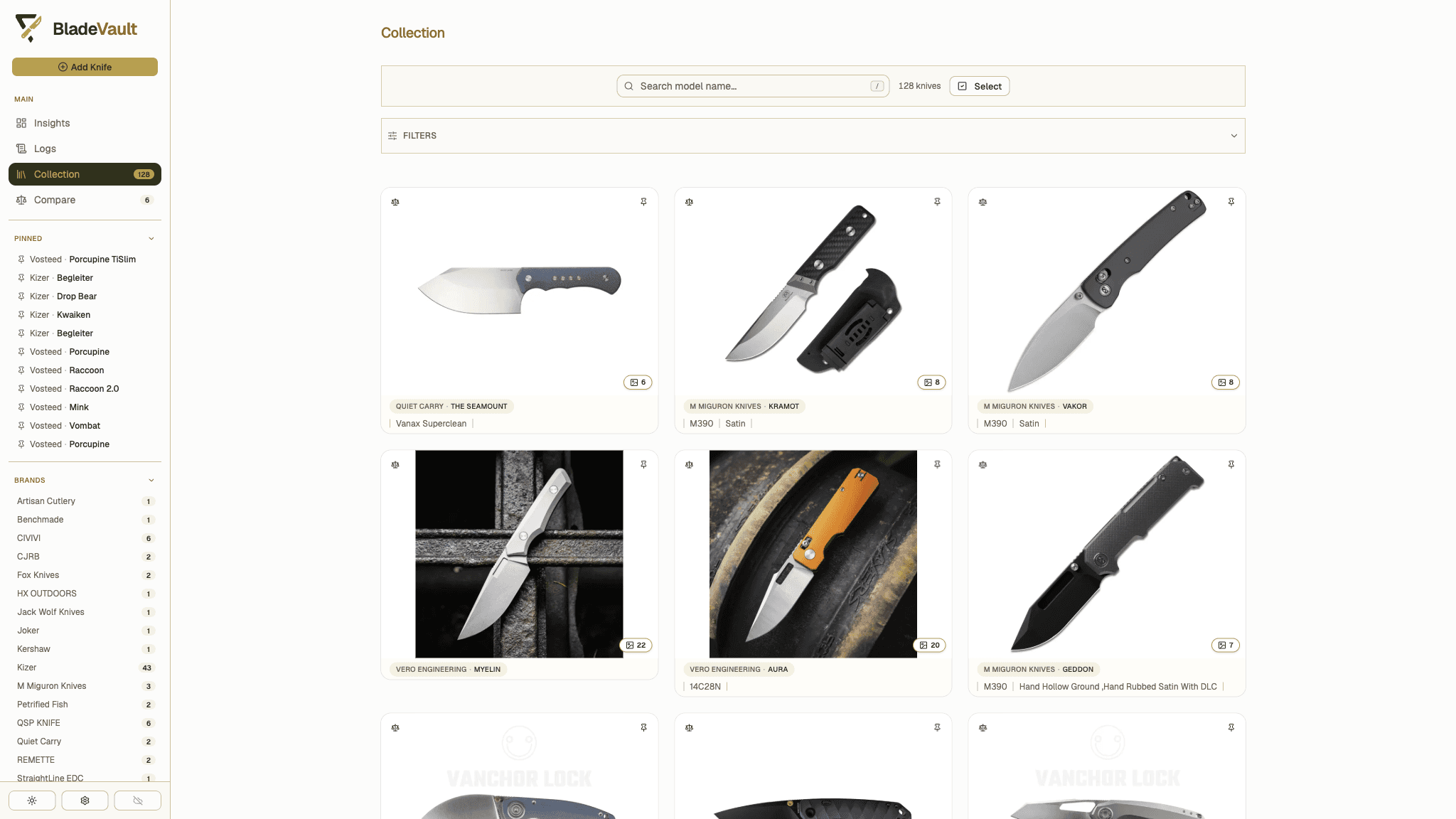This screenshot has width=1456, height=819.
Task: Pin the Aura knife card
Action: (x=937, y=464)
